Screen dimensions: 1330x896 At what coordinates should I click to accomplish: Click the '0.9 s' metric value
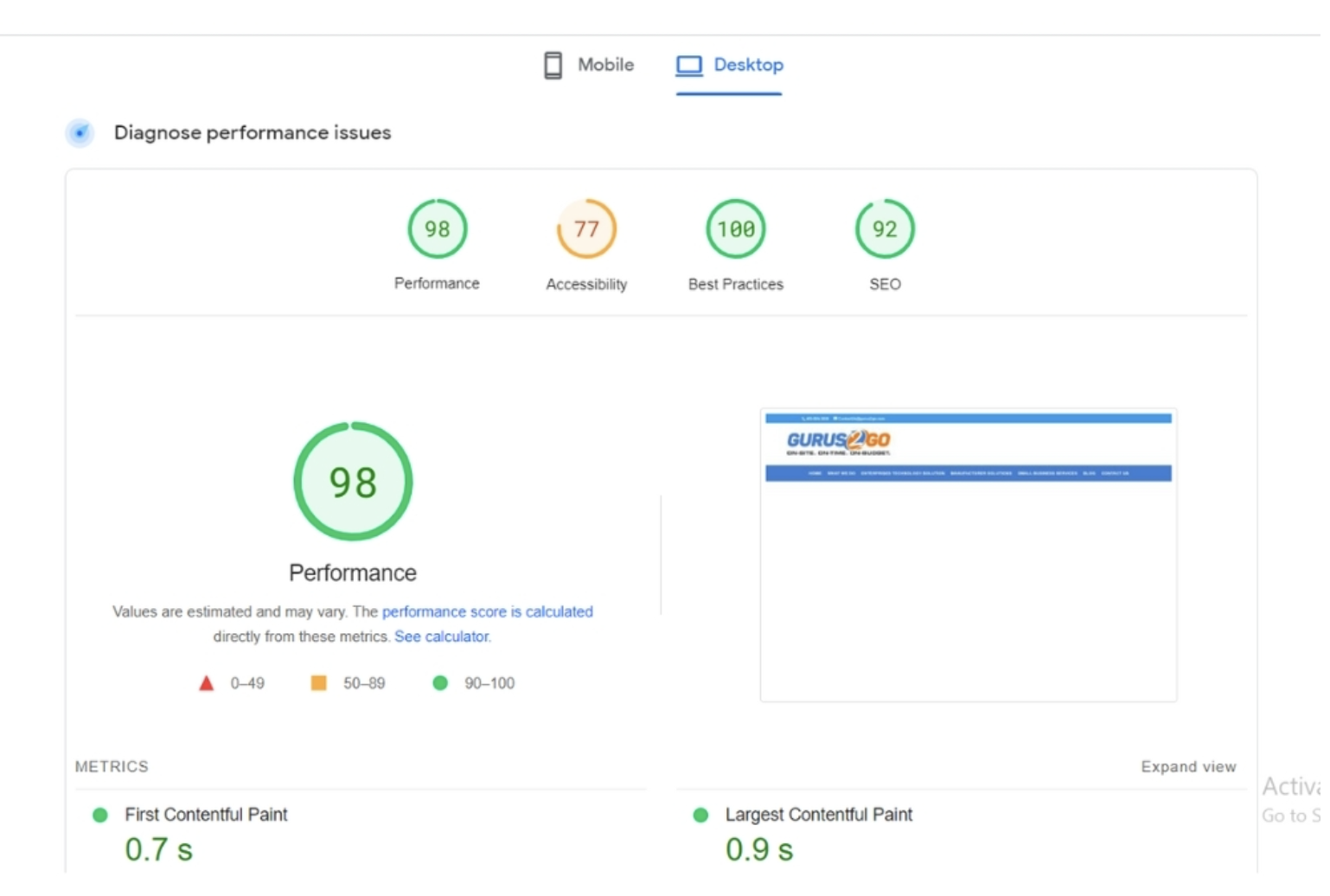[759, 849]
